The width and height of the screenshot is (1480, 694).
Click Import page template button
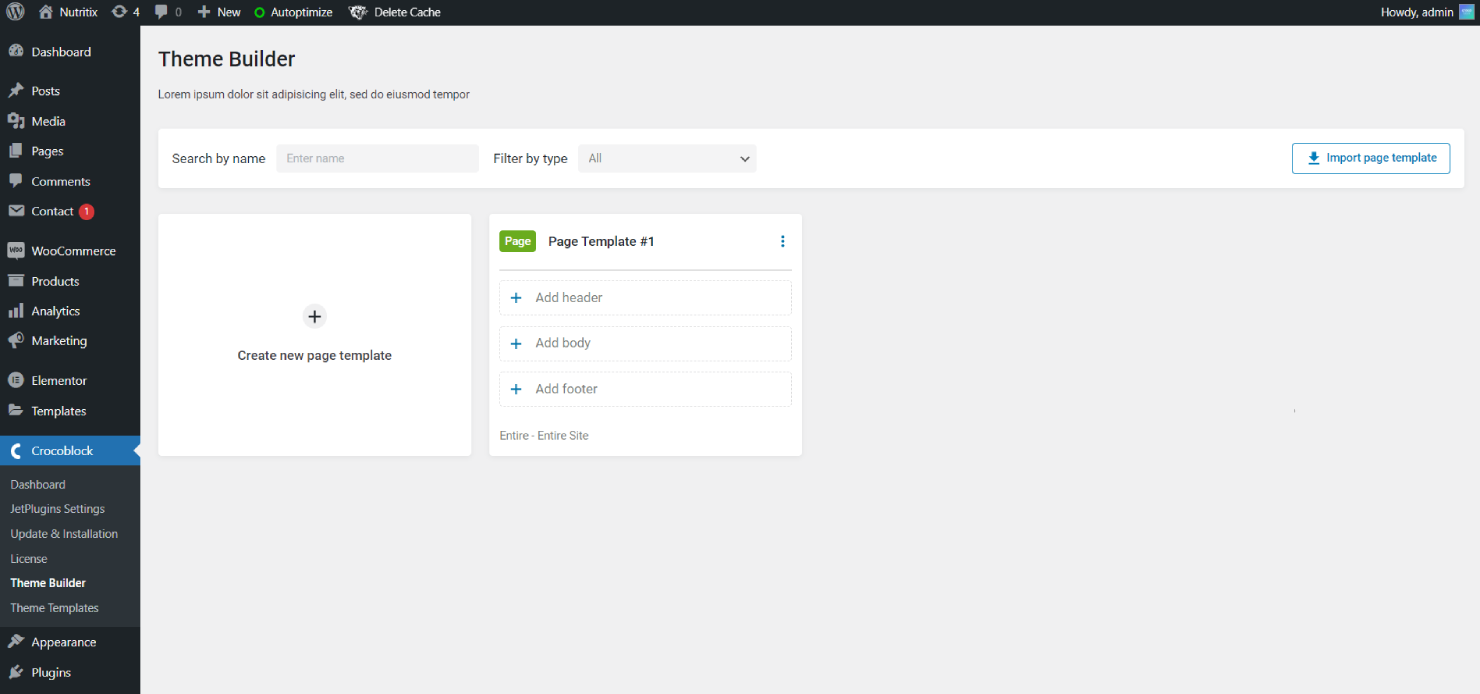[x=1371, y=158]
